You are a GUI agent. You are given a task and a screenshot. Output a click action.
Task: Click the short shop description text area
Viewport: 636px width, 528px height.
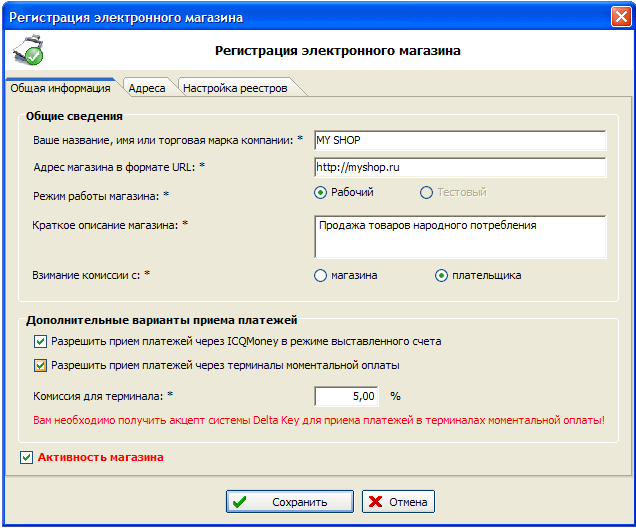tap(459, 237)
